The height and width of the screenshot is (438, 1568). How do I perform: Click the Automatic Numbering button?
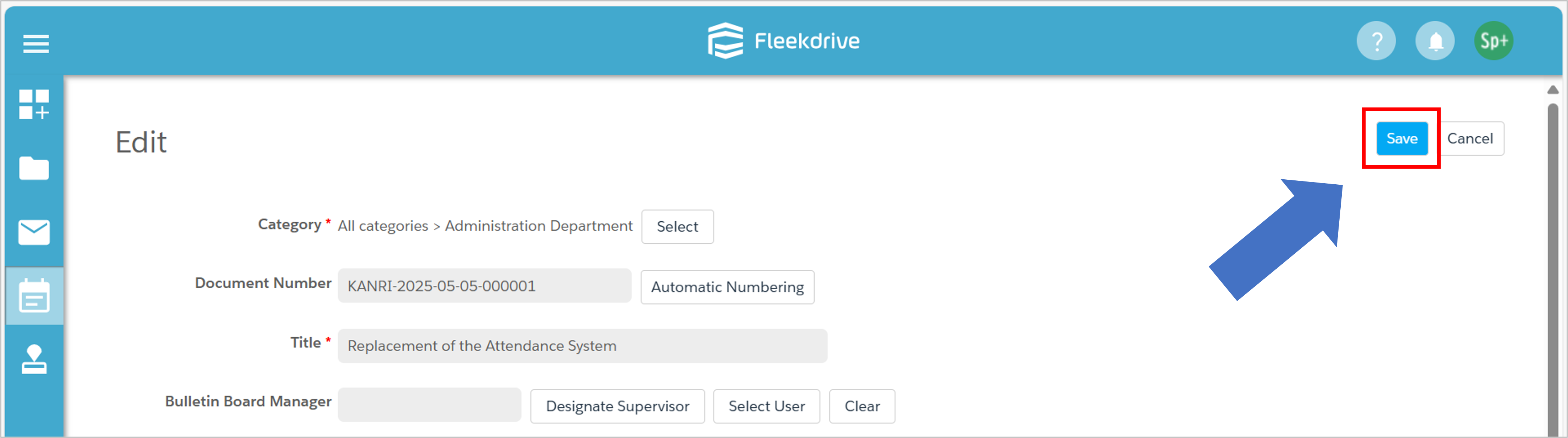pos(727,287)
